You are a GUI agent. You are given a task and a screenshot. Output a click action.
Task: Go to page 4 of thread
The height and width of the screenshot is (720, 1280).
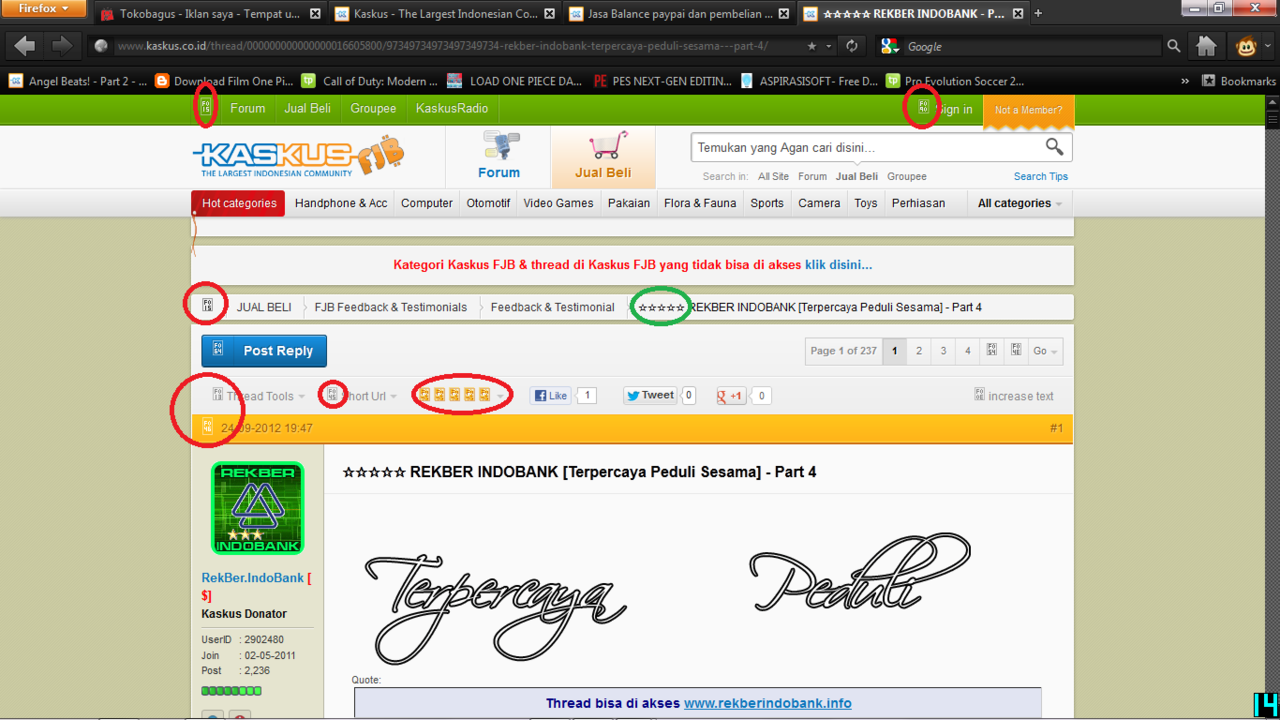[967, 351]
